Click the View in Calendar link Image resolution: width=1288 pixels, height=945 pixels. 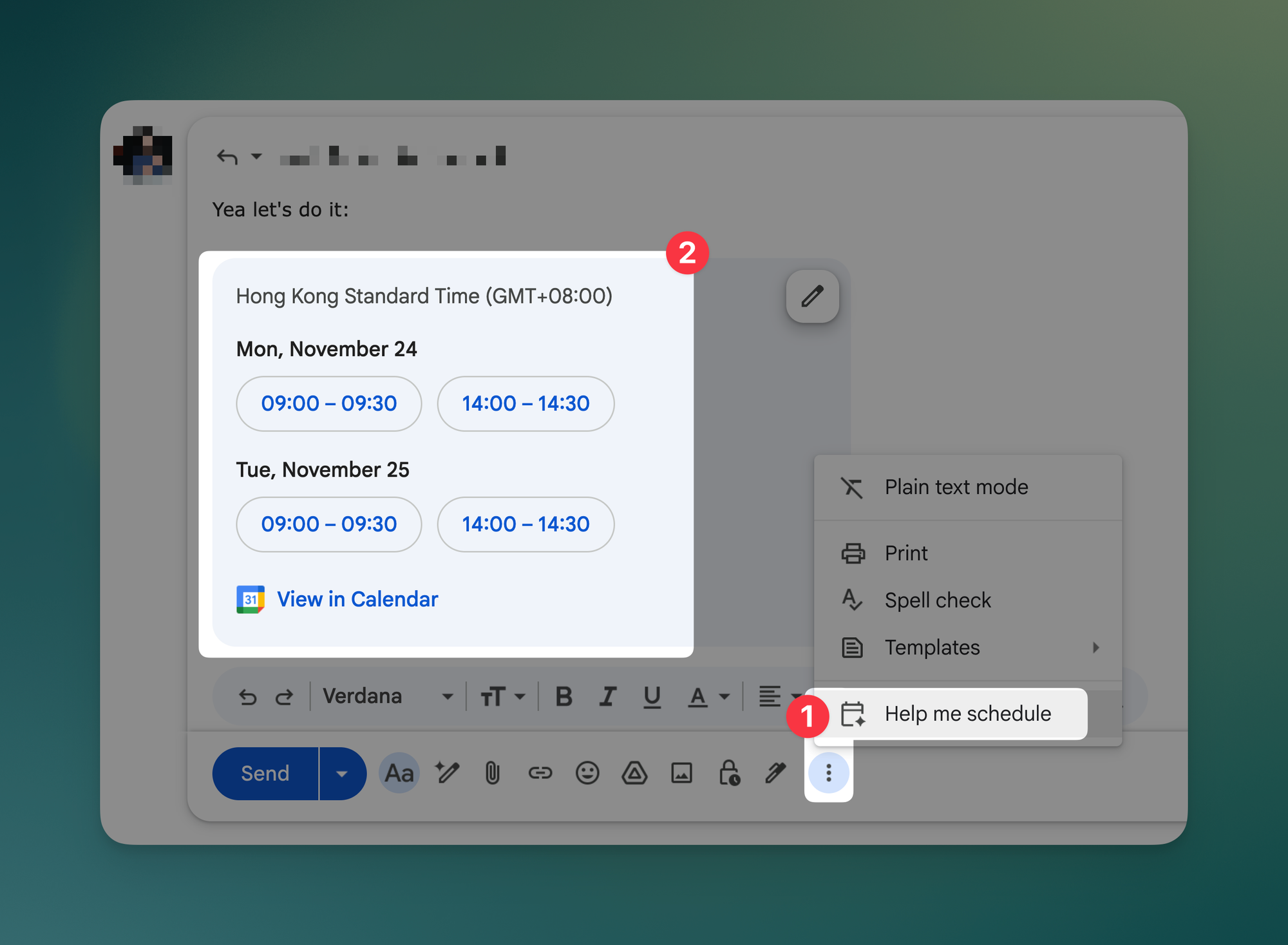357,599
